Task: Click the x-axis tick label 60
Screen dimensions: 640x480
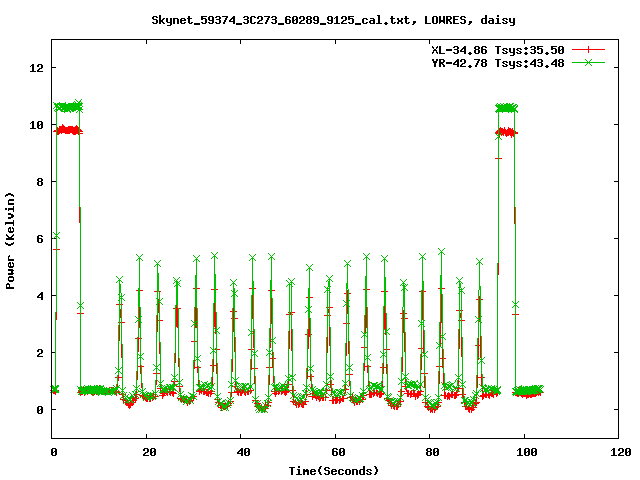Action: click(338, 452)
